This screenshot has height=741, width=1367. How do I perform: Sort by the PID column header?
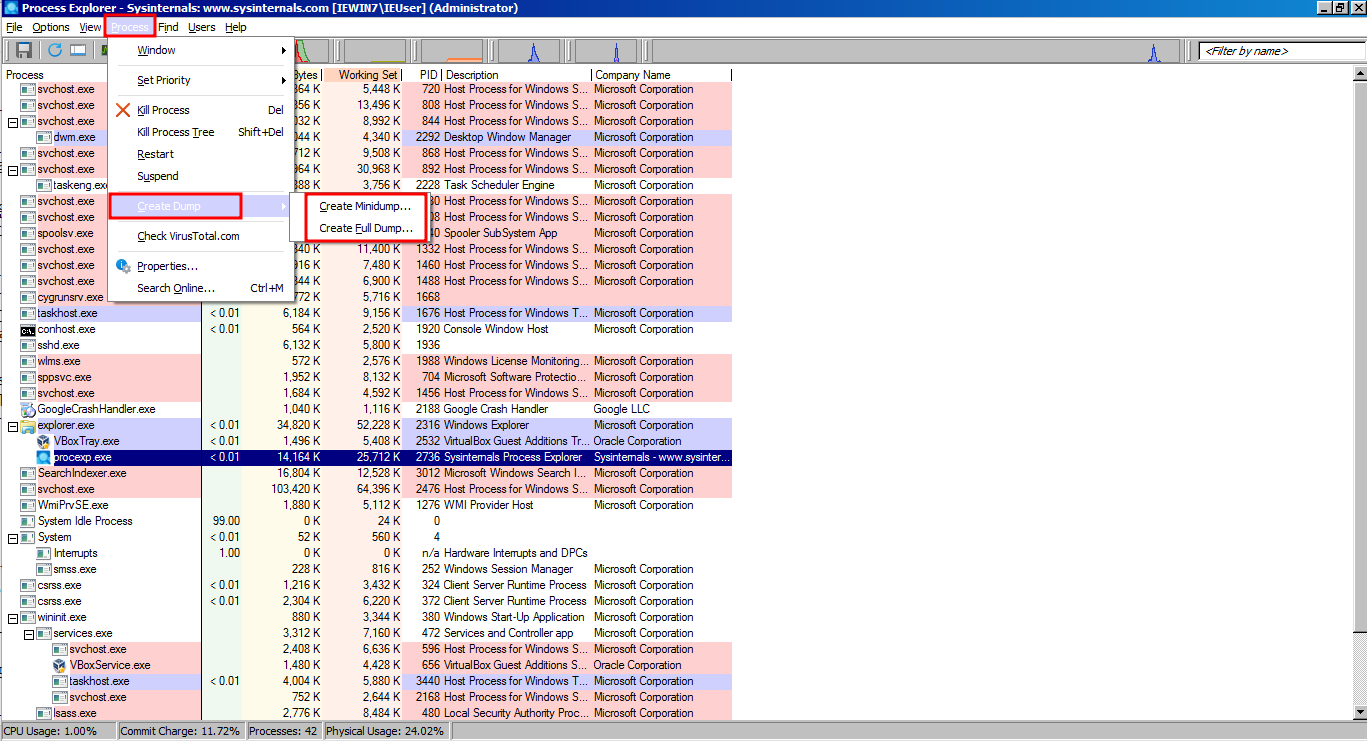click(x=422, y=75)
